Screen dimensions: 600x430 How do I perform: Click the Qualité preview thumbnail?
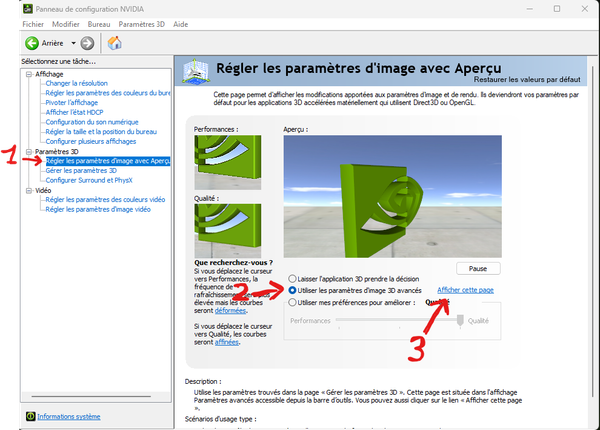tap(228, 231)
